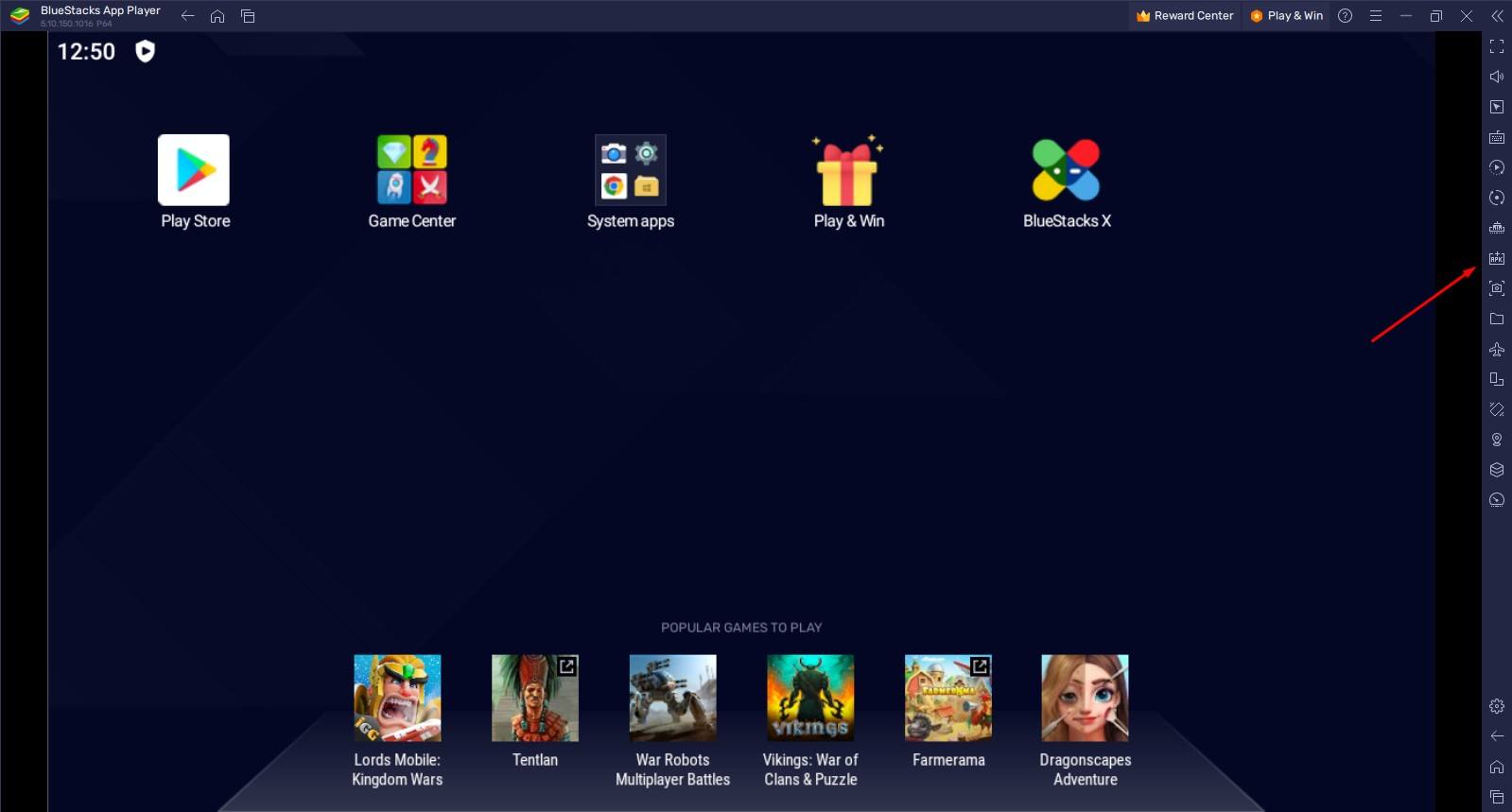1512x812 pixels.
Task: Click the sync circular-arrows icon in side toolbar
Action: click(1497, 198)
